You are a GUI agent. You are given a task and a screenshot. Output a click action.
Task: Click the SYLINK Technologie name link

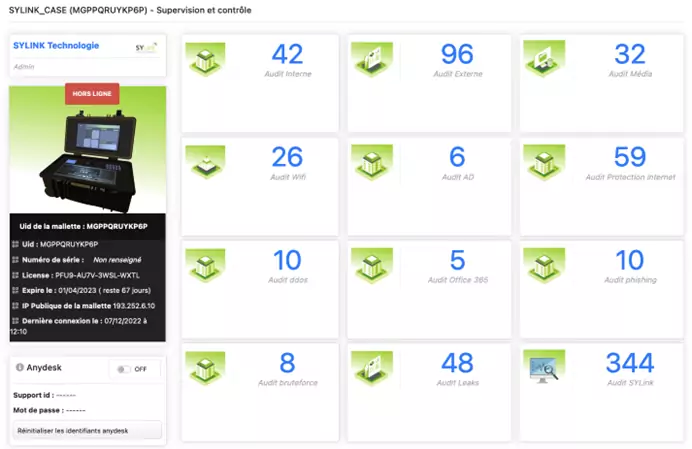(x=56, y=46)
